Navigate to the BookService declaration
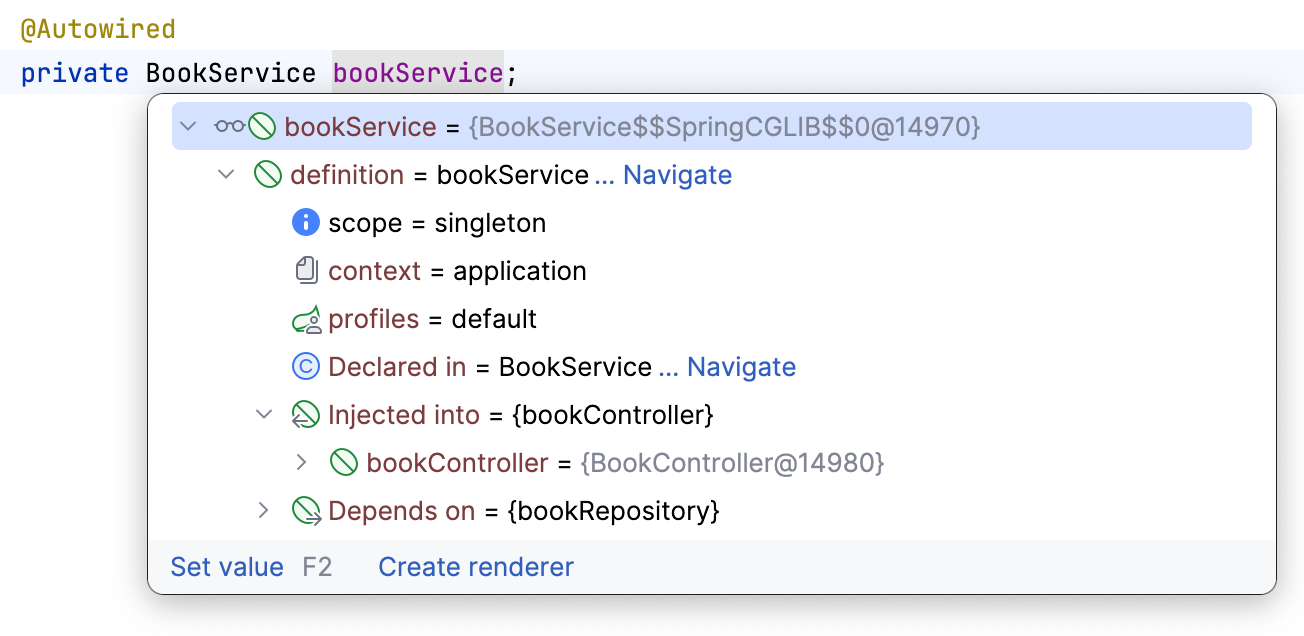This screenshot has height=636, width=1304. (x=741, y=367)
